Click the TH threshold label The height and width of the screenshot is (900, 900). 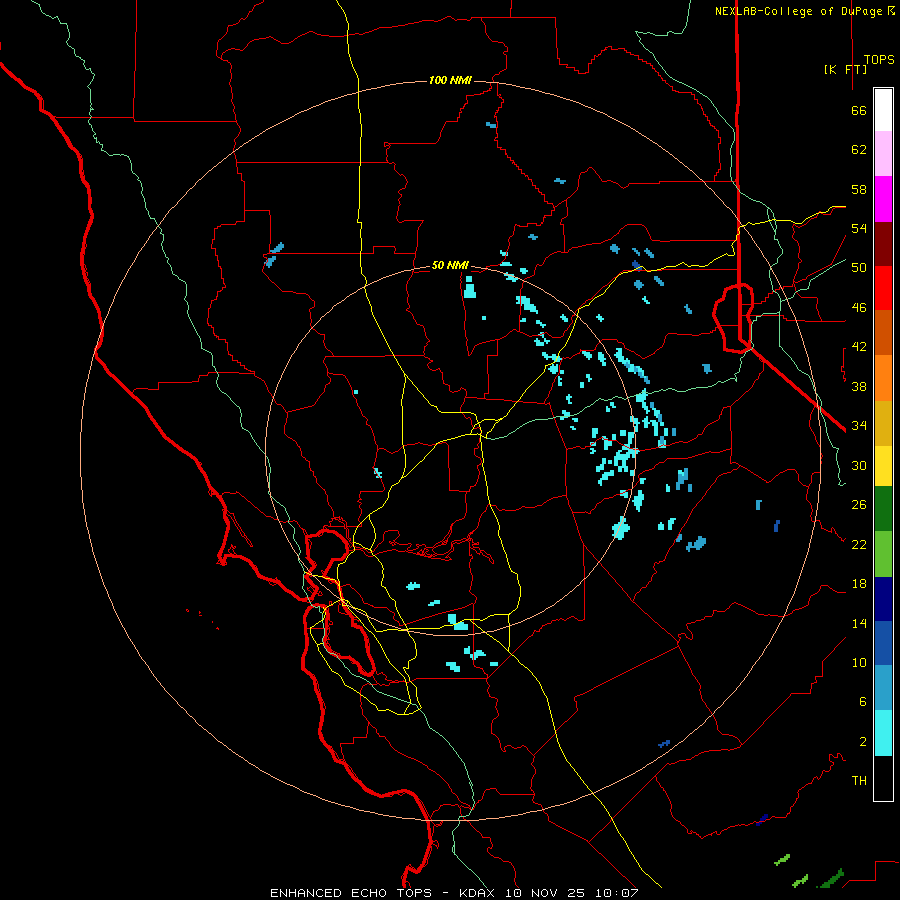(859, 781)
